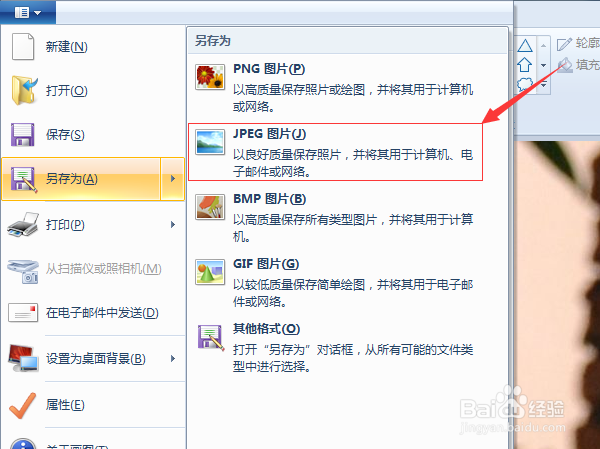Select the up arrow shape in gallery

[x=525, y=65]
